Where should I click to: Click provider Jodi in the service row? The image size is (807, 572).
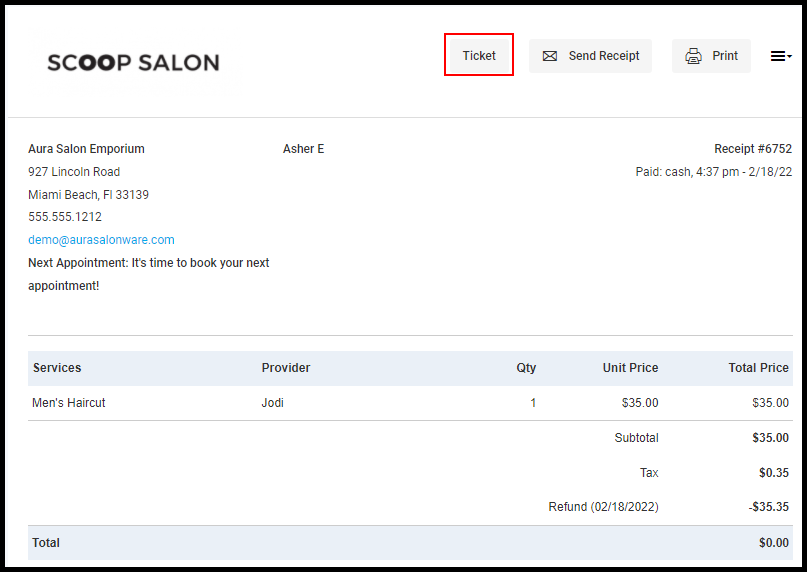[272, 403]
